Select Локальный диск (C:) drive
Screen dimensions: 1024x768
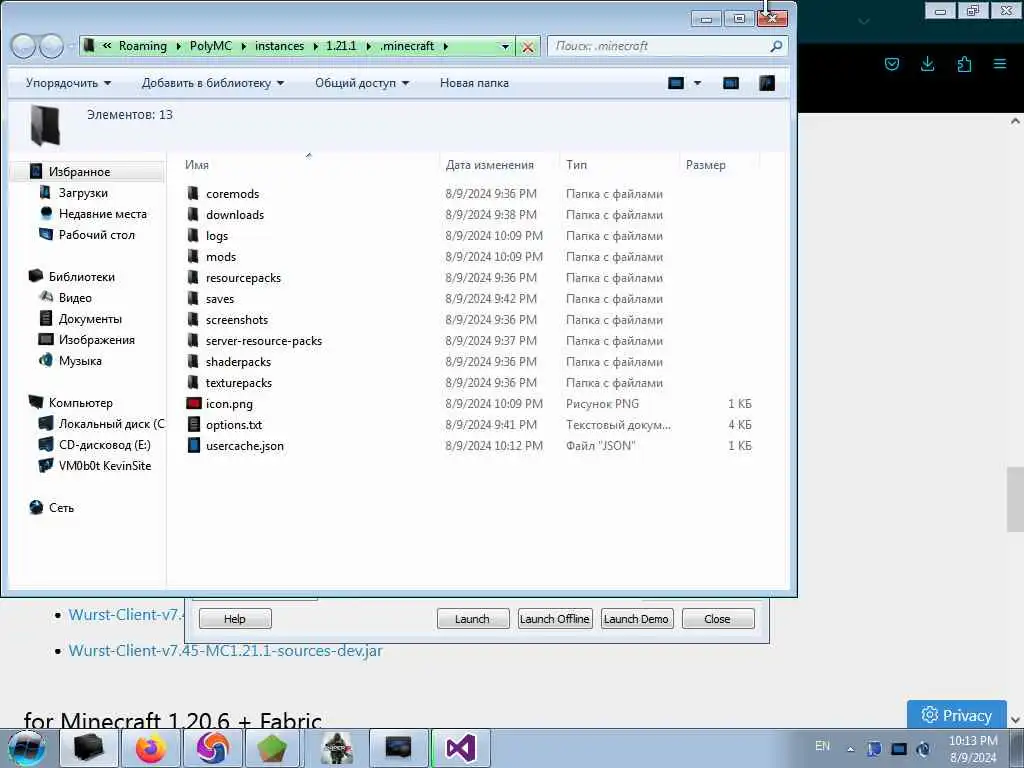coord(111,424)
